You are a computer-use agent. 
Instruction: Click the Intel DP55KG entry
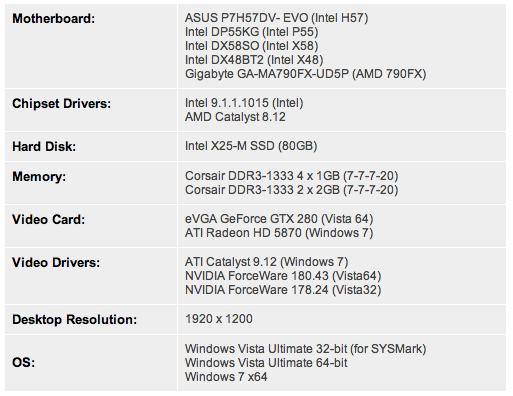(252, 32)
